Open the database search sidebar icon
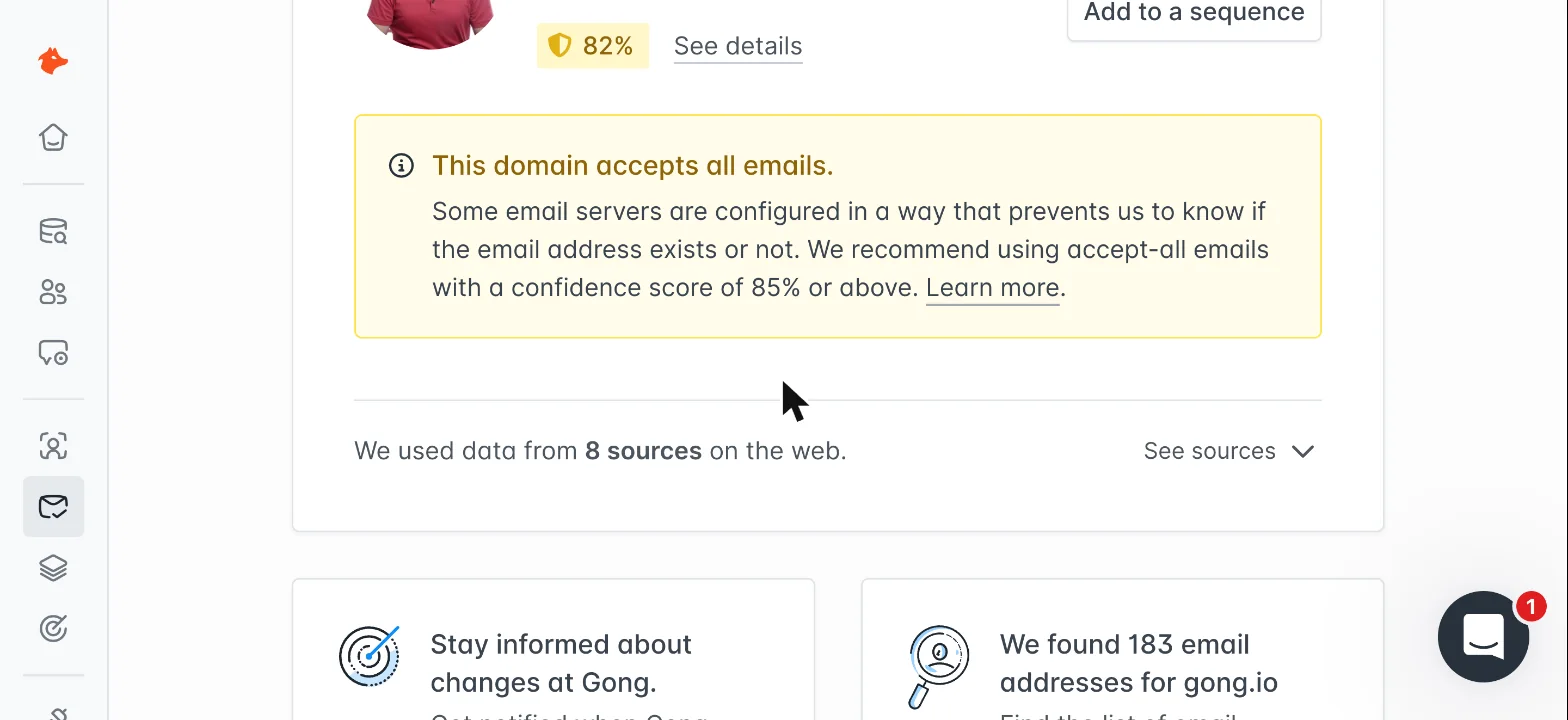Image resolution: width=1568 pixels, height=720 pixels. (x=53, y=231)
